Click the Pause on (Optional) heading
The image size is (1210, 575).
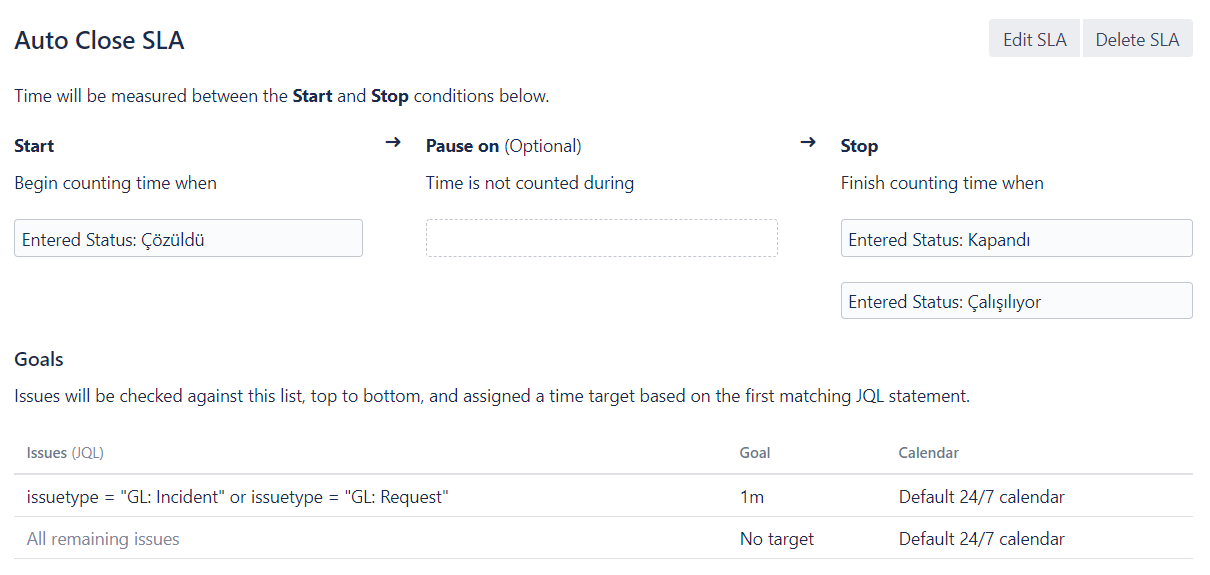tap(503, 146)
